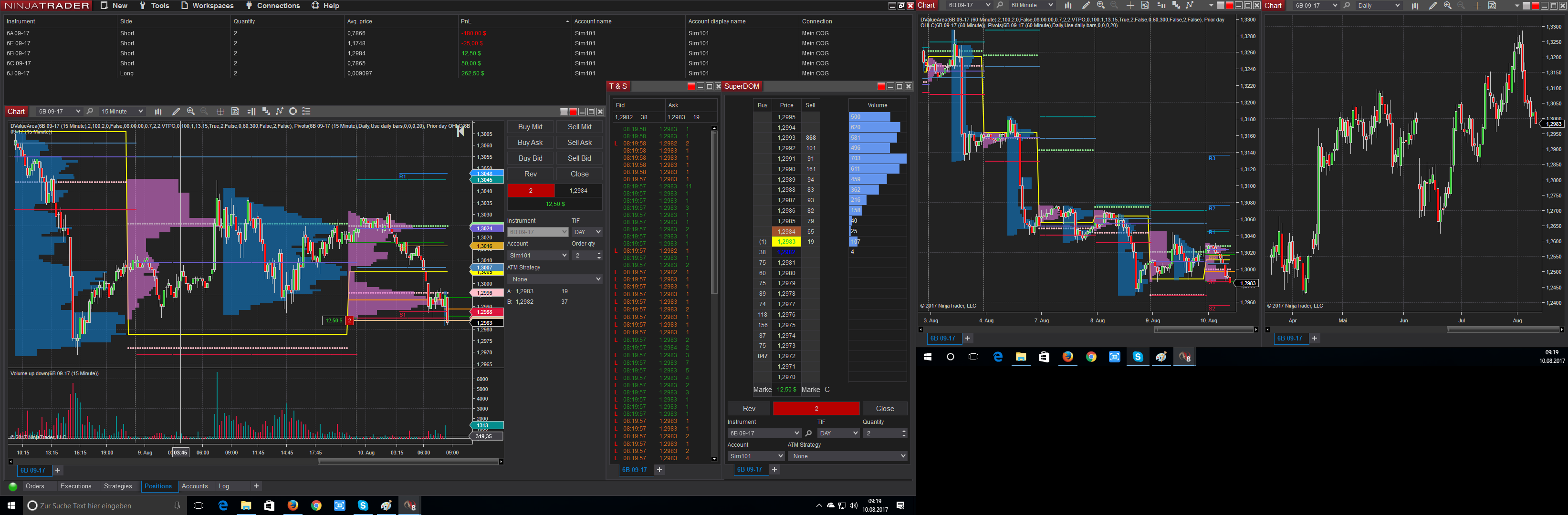Open ATM Strategy dropdown in chart trader
1568x515 pixels.
[x=555, y=279]
